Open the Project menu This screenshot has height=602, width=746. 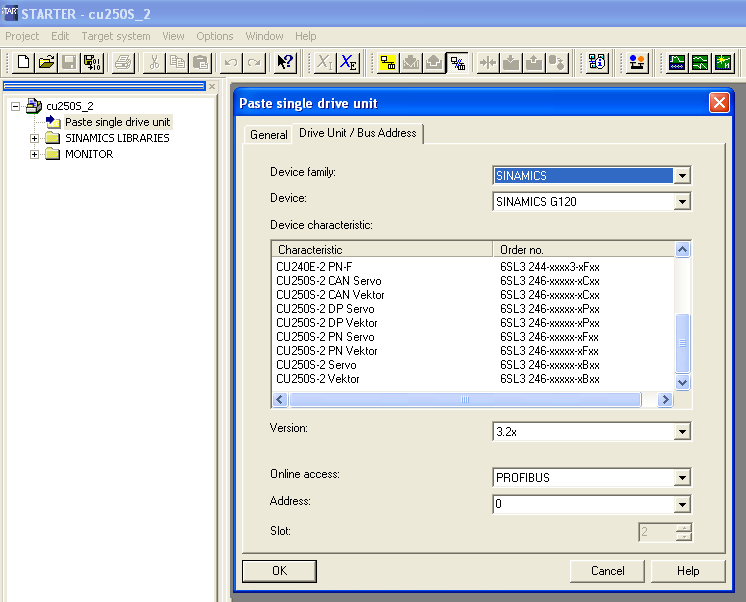click(22, 36)
